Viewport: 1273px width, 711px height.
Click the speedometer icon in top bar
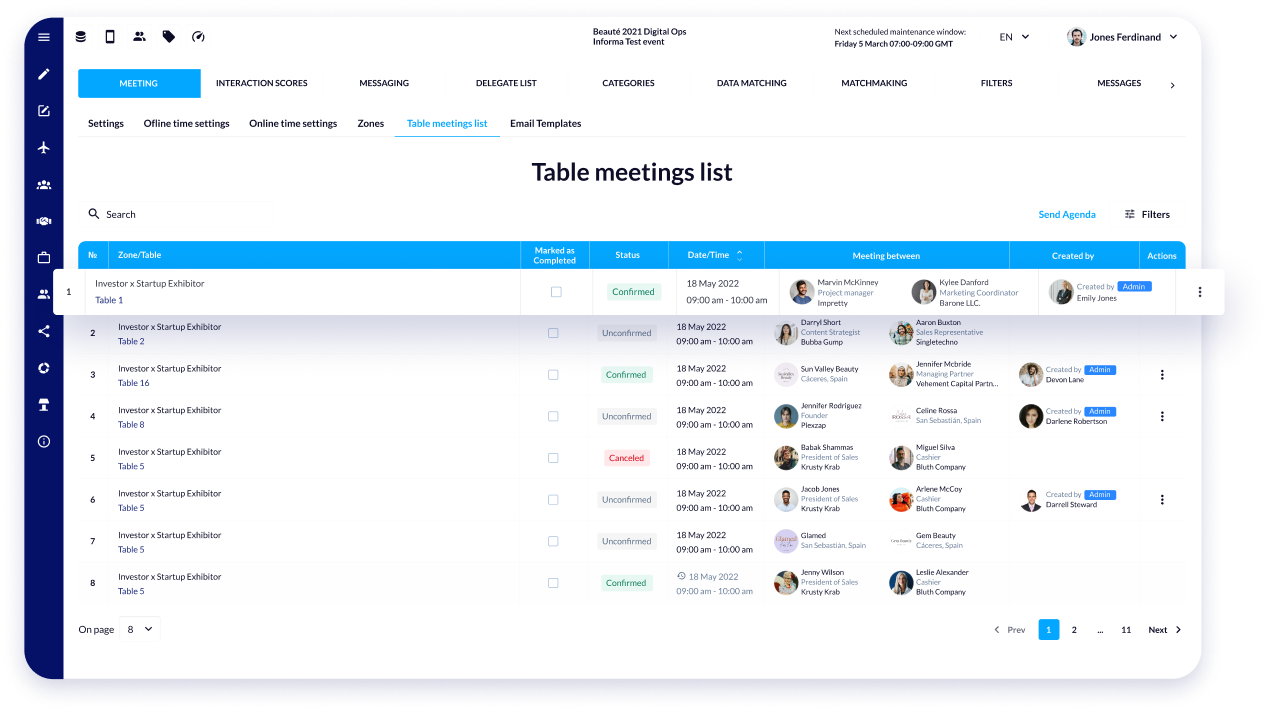[198, 37]
